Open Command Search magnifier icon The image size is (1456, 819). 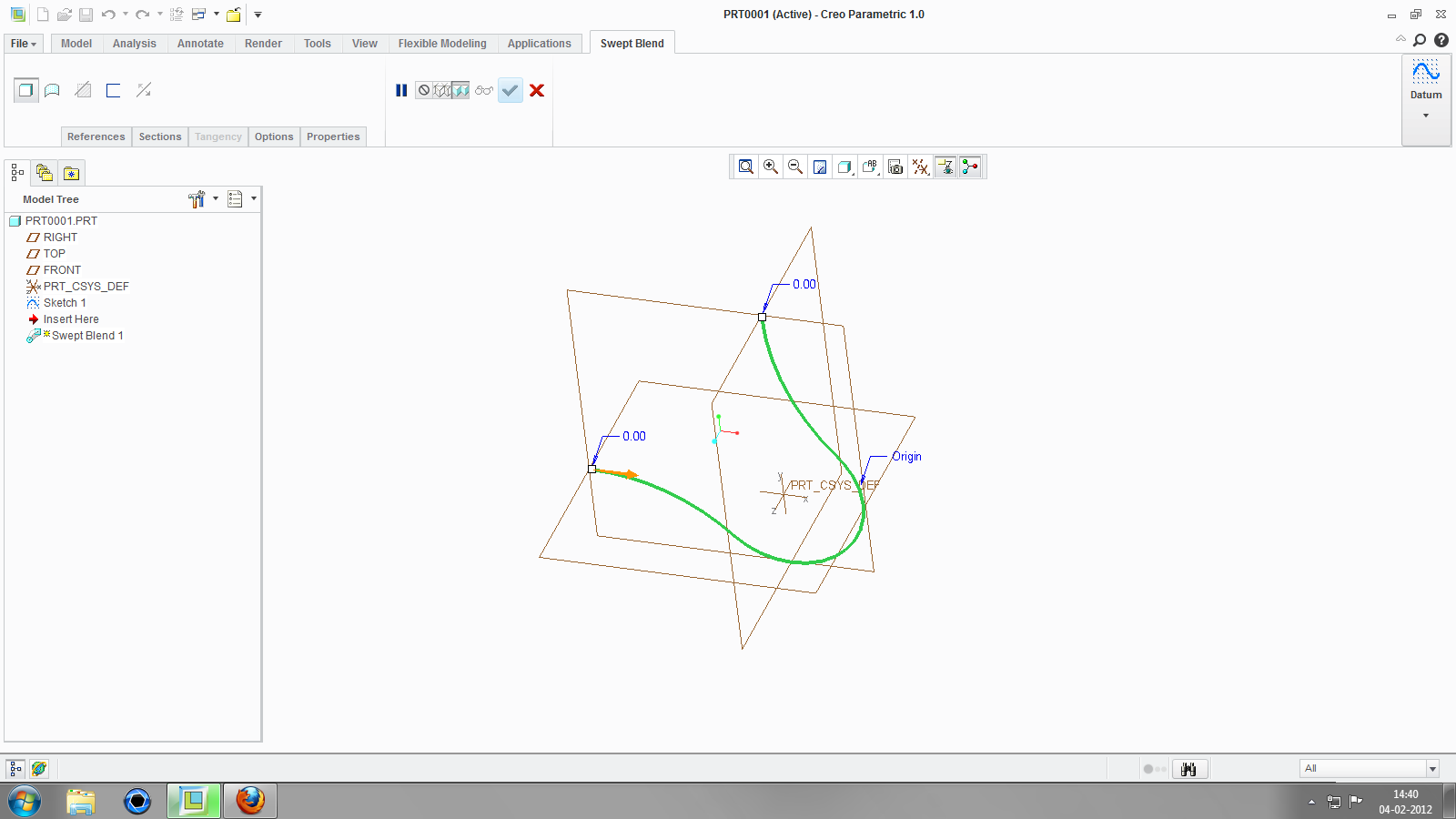click(x=1420, y=40)
